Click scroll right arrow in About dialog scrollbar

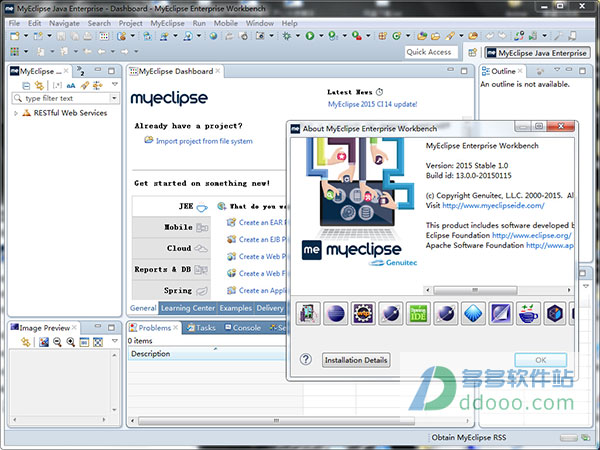569,290
